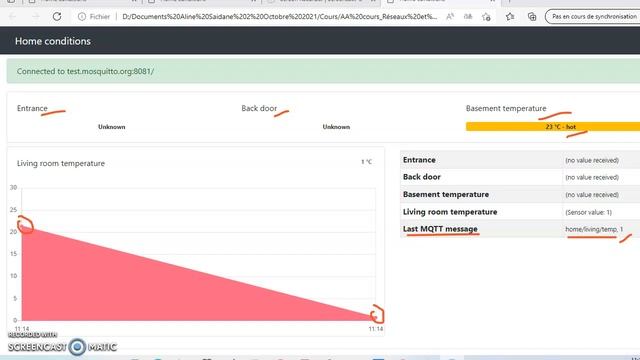Select the Entrance card heading
640x360 pixels.
(x=32, y=108)
